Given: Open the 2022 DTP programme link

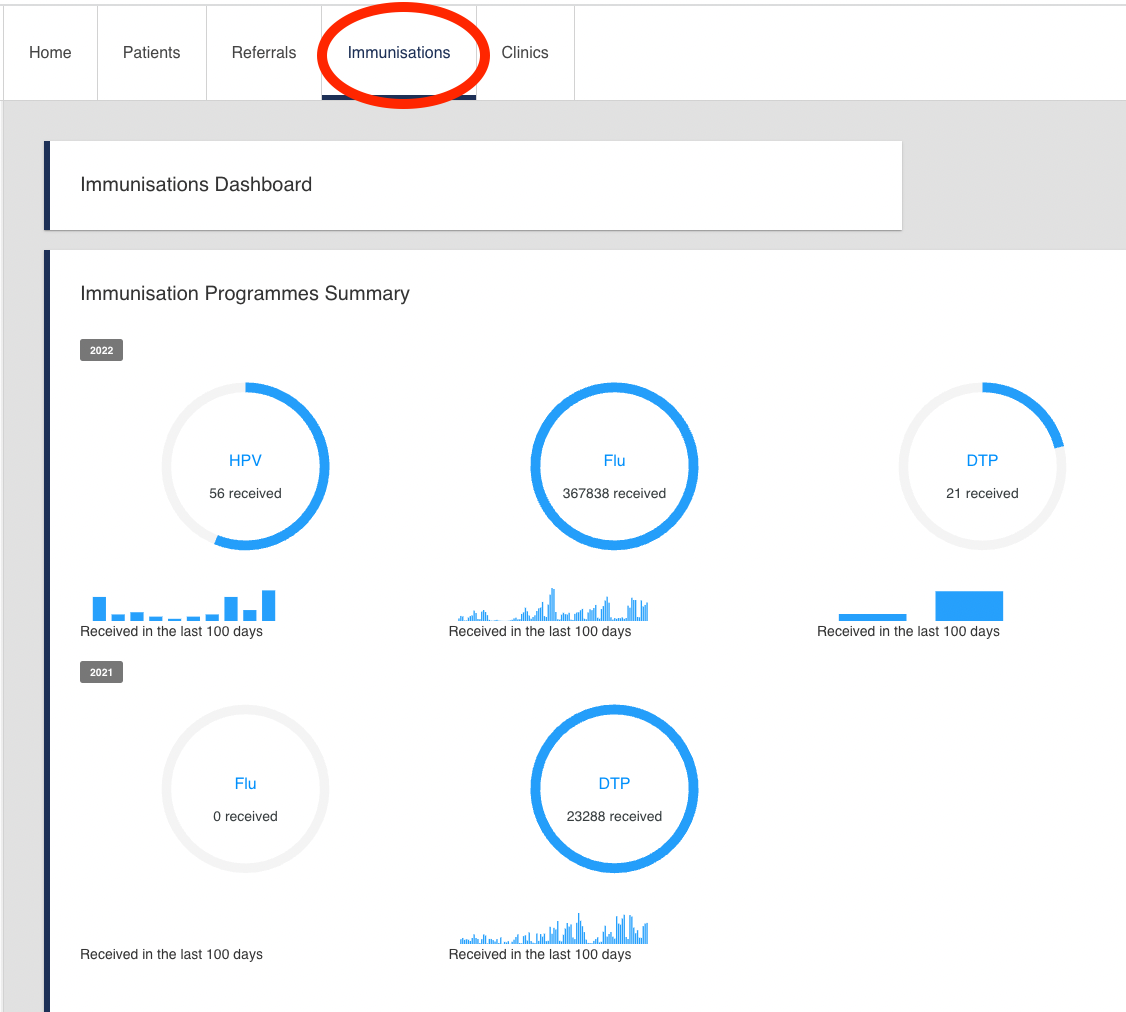Looking at the screenshot, I should (982, 461).
